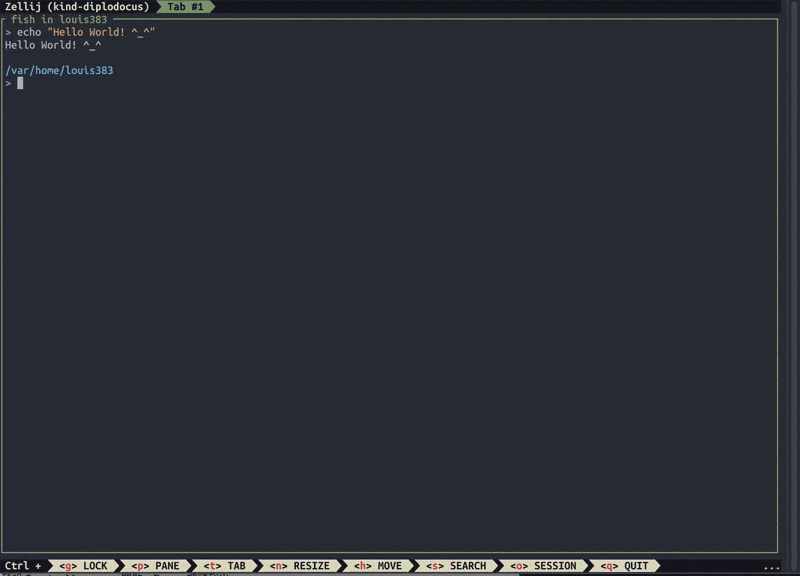Click the shell prompt cursor block
This screenshot has width=800, height=576.
coord(20,83)
